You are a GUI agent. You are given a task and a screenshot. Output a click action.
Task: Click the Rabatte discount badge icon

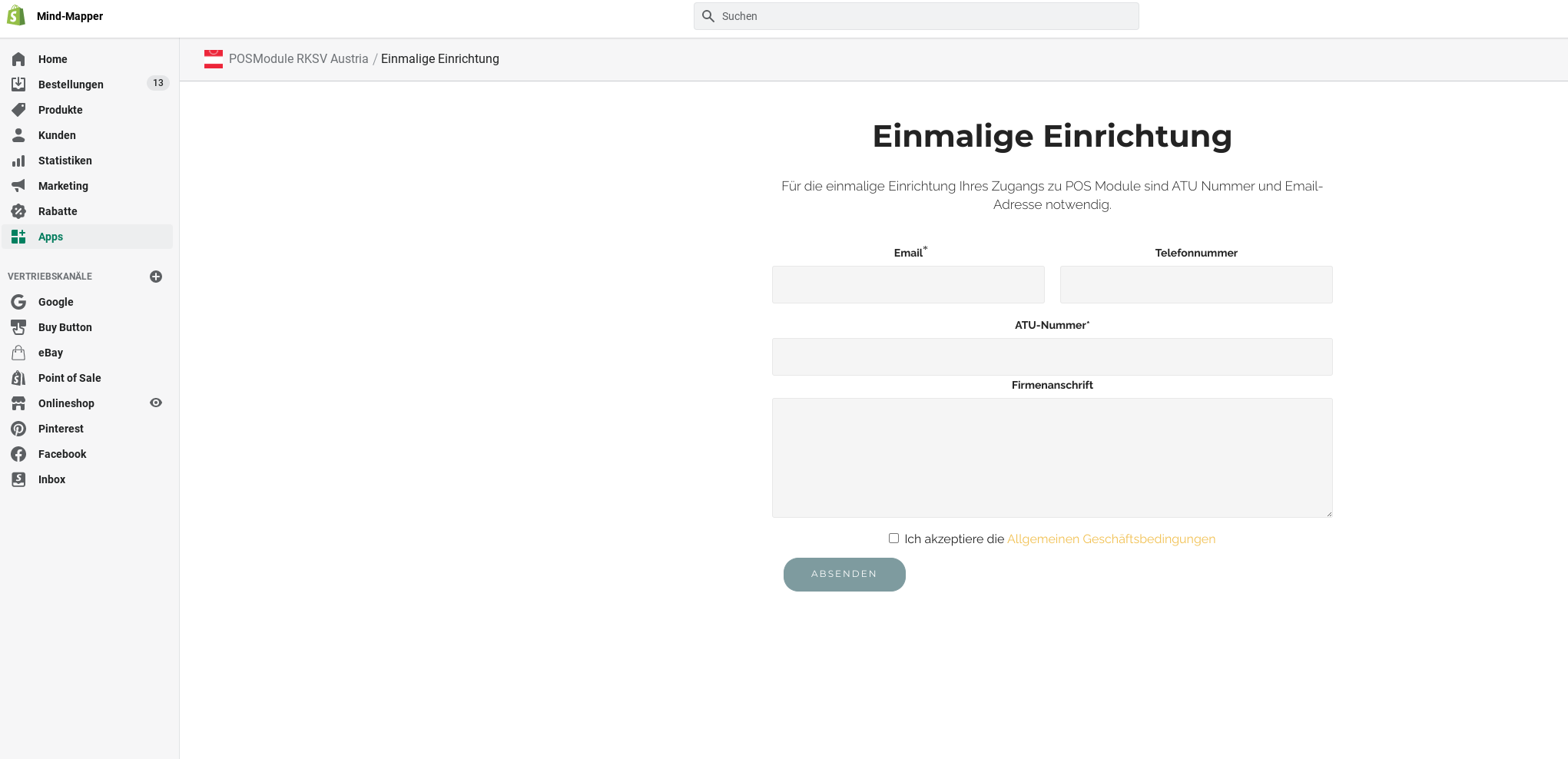(x=18, y=211)
